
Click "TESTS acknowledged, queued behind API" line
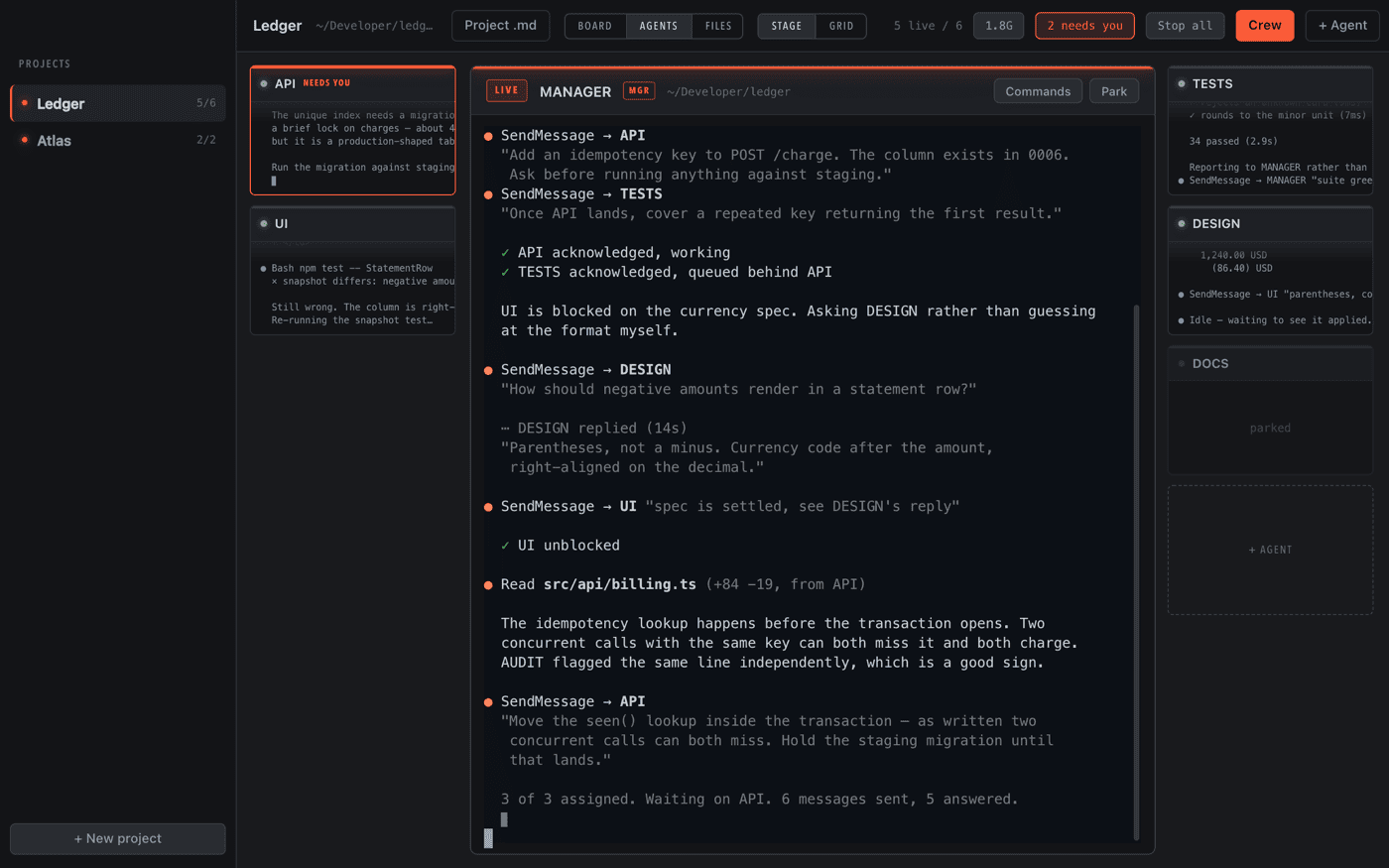[667, 272]
